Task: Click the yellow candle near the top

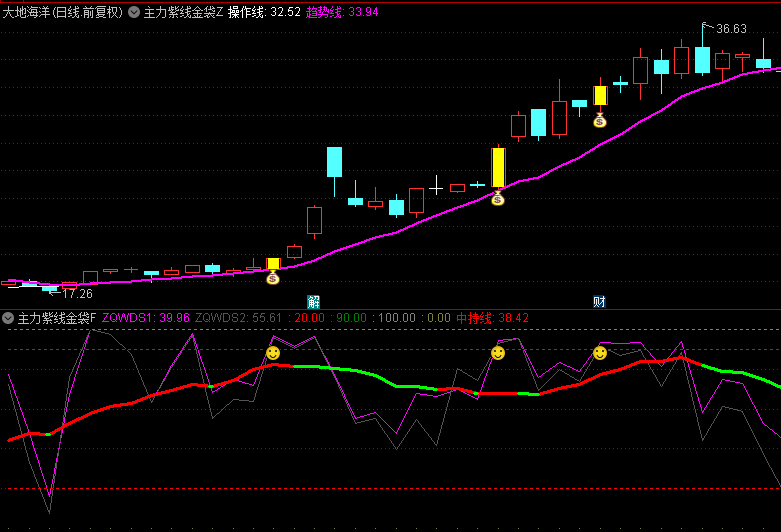Action: pos(600,95)
